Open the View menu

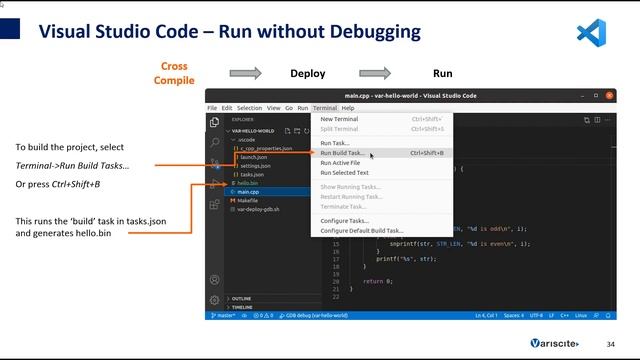coord(273,108)
